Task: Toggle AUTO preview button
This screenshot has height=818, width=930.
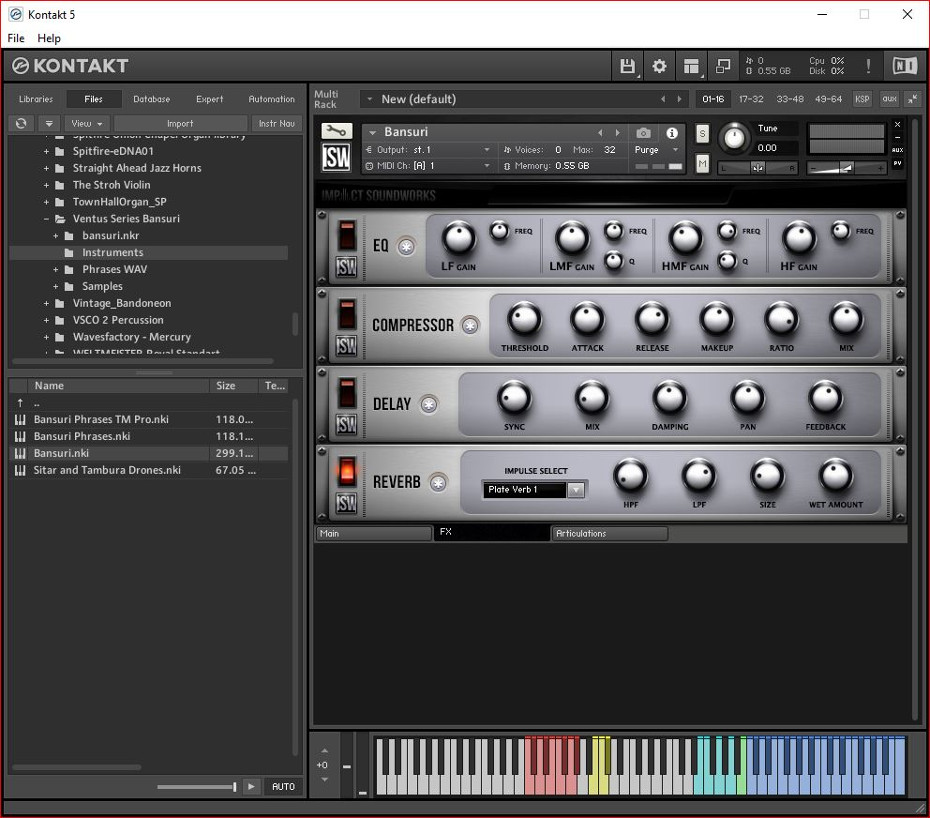Action: tap(283, 787)
